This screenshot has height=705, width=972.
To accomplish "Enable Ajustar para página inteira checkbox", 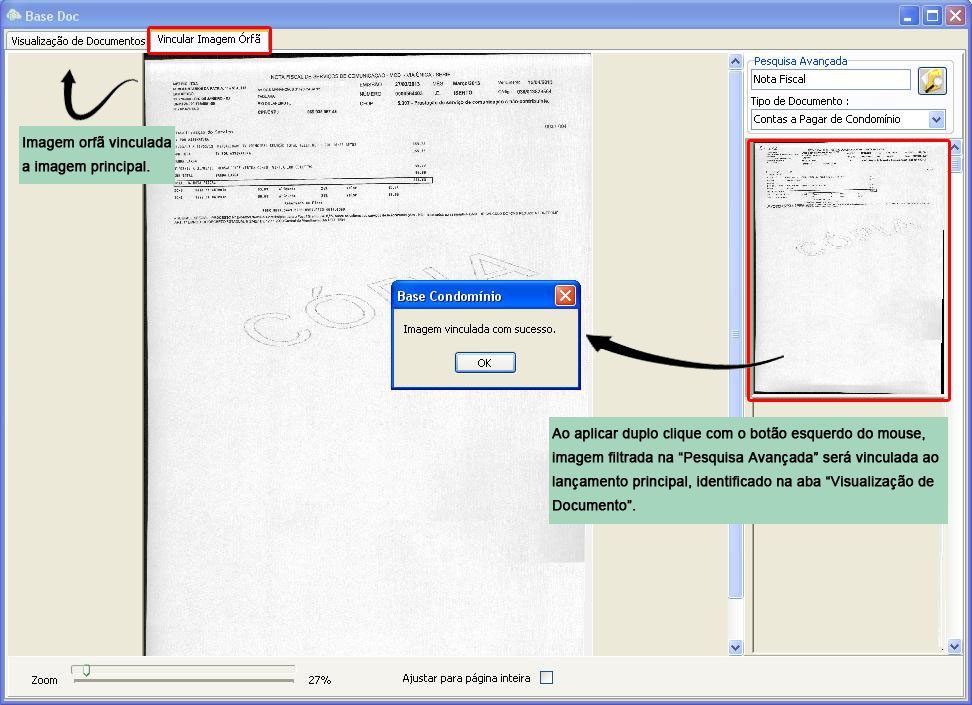I will point(546,678).
